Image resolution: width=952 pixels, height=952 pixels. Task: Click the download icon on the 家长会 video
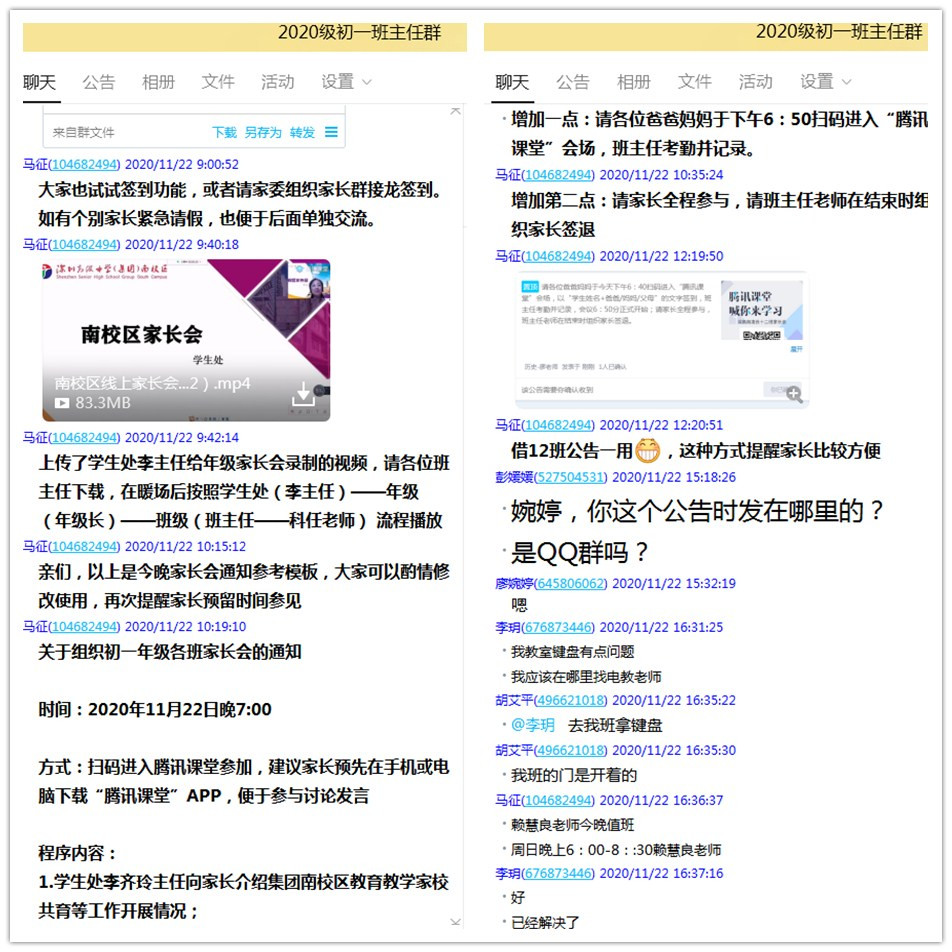(x=303, y=394)
